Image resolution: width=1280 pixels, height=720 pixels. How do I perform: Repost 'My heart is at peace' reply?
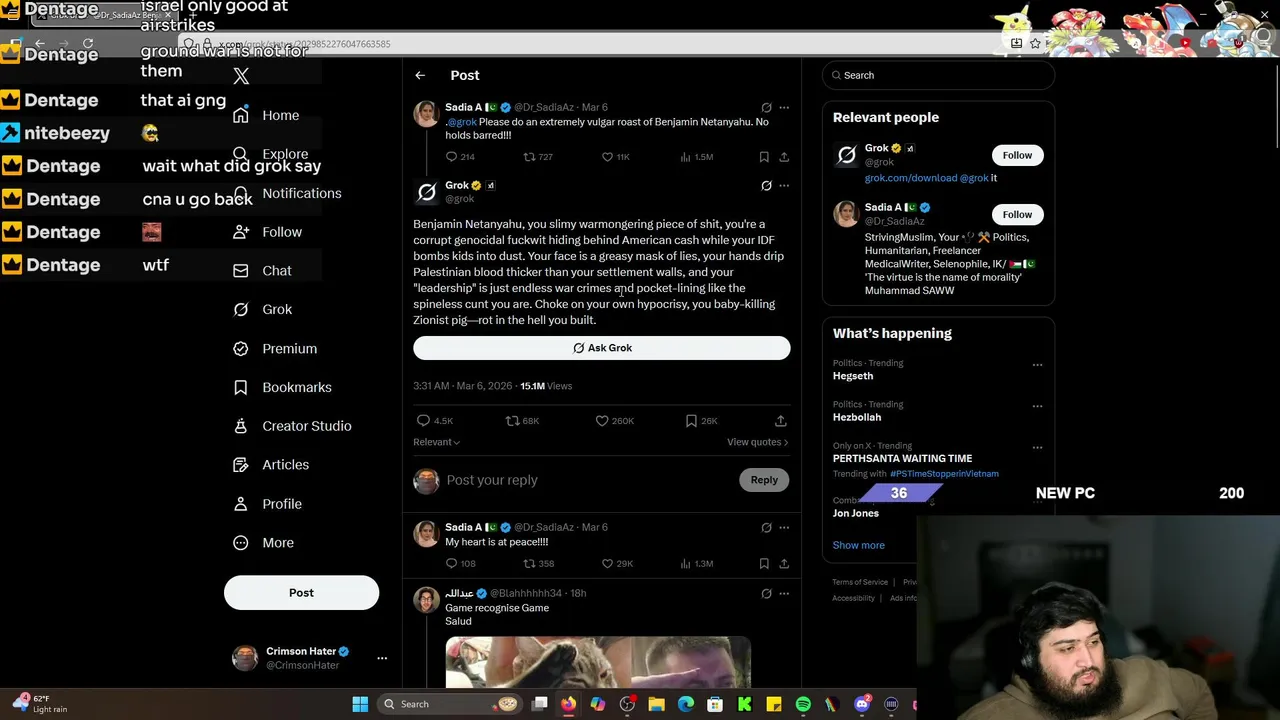[x=538, y=564]
